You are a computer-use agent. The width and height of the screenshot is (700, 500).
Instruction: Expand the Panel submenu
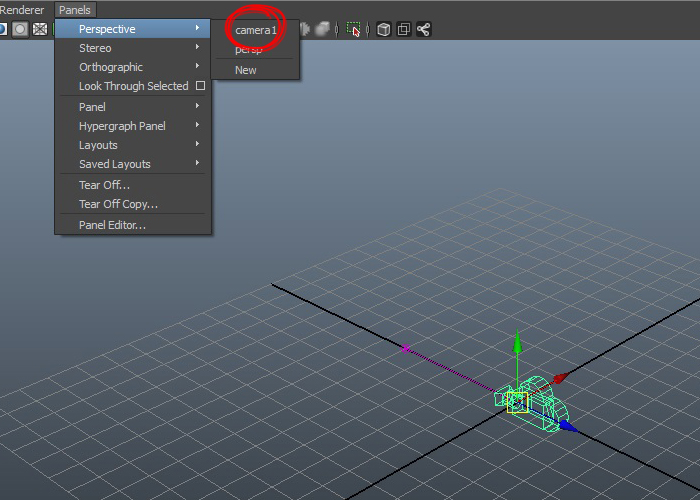[133, 107]
